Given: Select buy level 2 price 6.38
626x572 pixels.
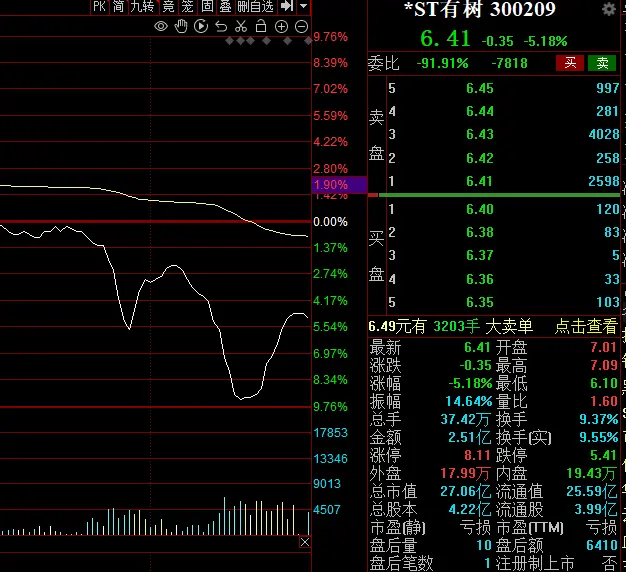Looking at the screenshot, I should click(479, 232).
